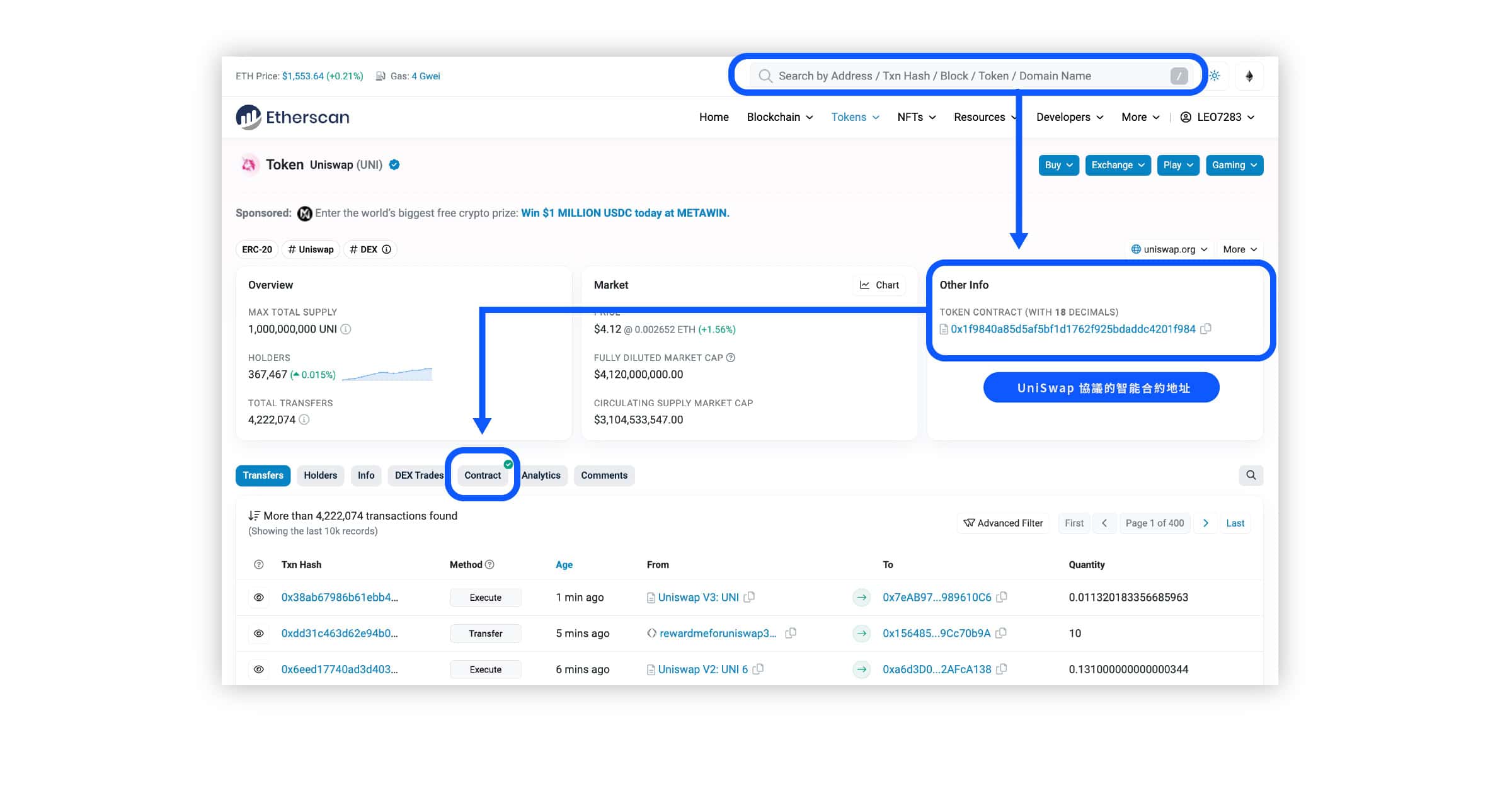Click the 4 Gwei gas price link
This screenshot has width=1512, height=791.
(425, 76)
